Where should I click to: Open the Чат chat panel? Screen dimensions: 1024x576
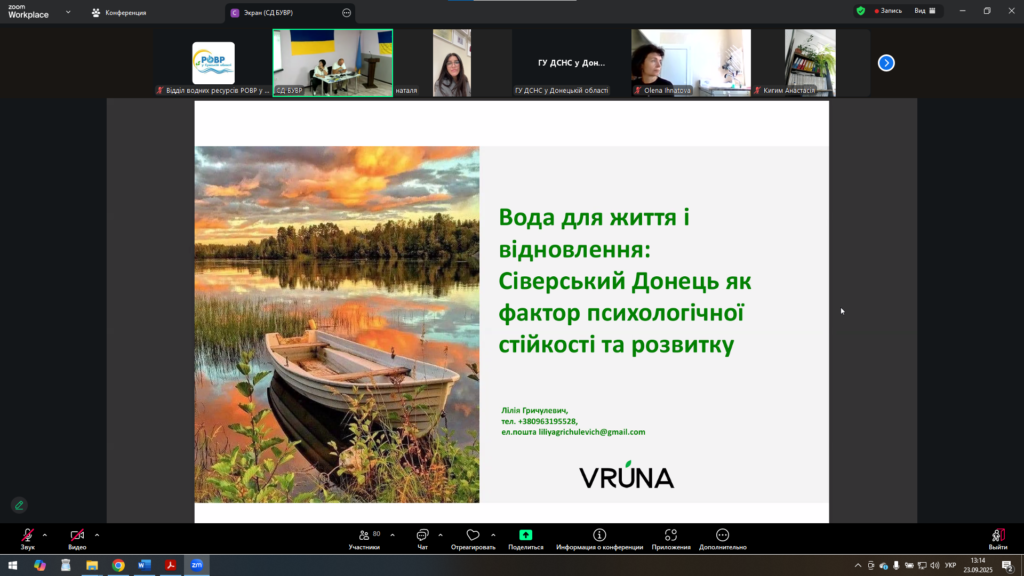422,537
